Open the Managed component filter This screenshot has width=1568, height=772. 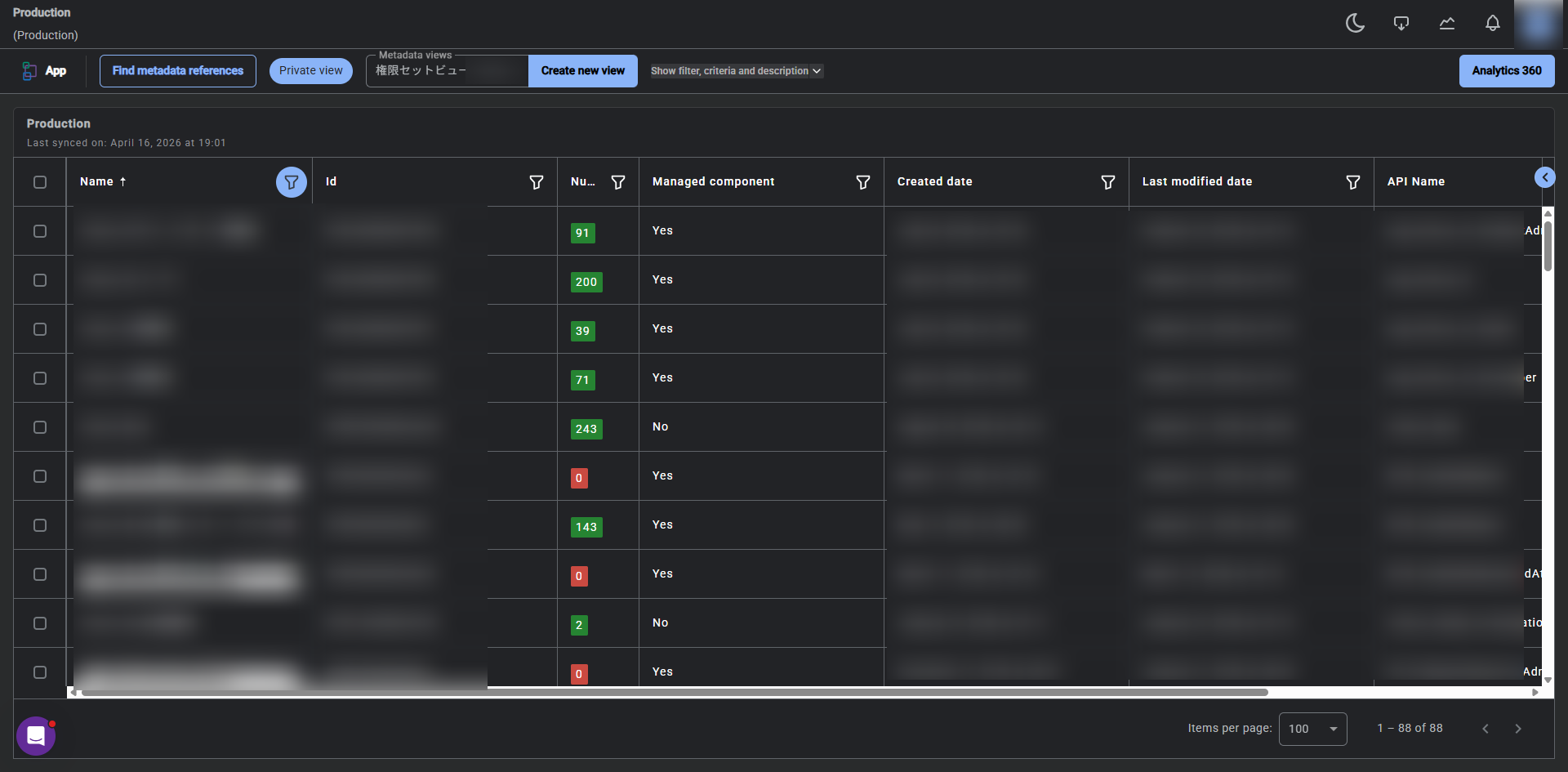(x=862, y=182)
